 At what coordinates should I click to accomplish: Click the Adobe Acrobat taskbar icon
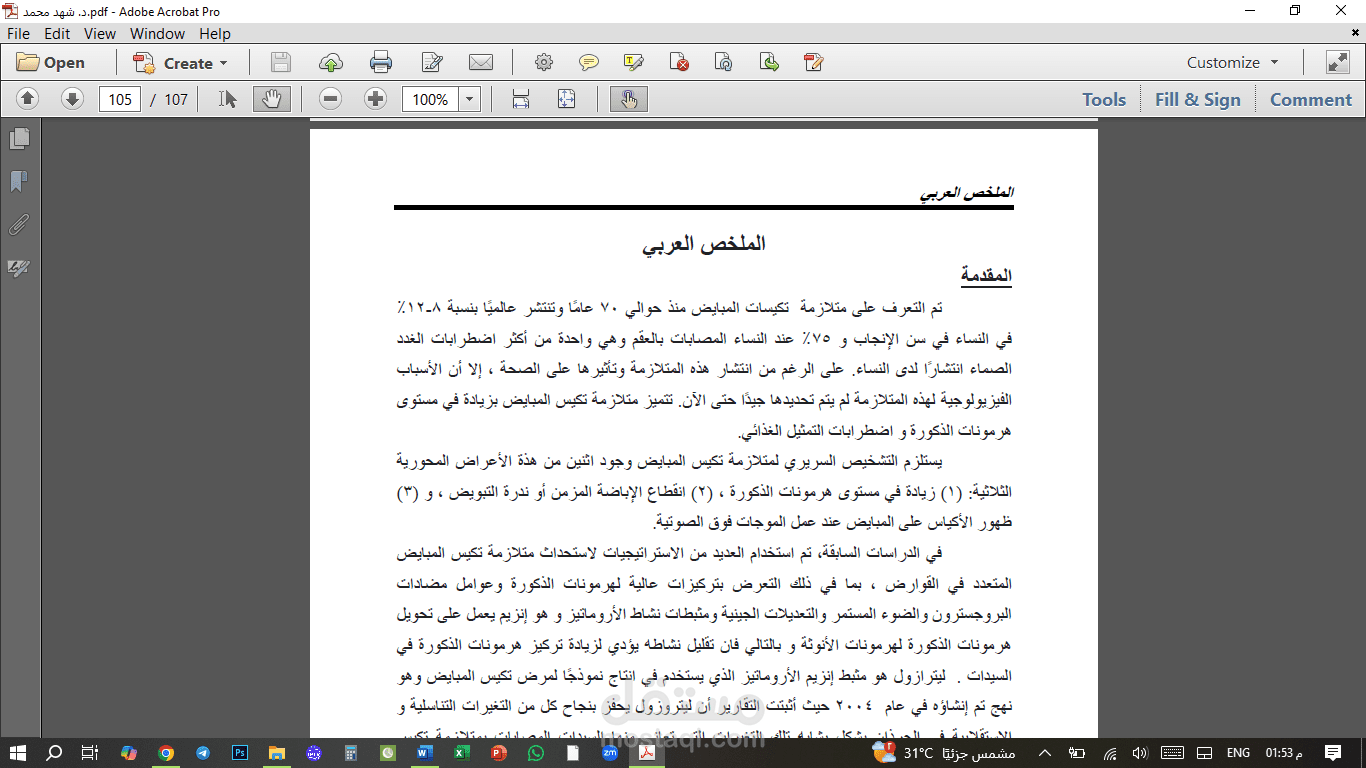[647, 753]
